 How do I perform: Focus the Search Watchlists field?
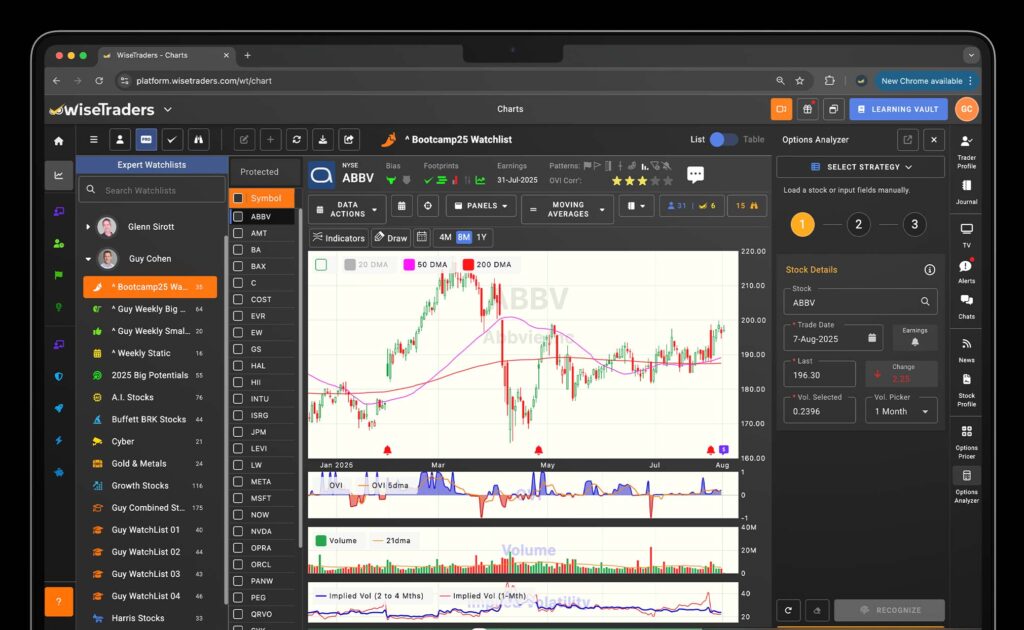point(153,190)
